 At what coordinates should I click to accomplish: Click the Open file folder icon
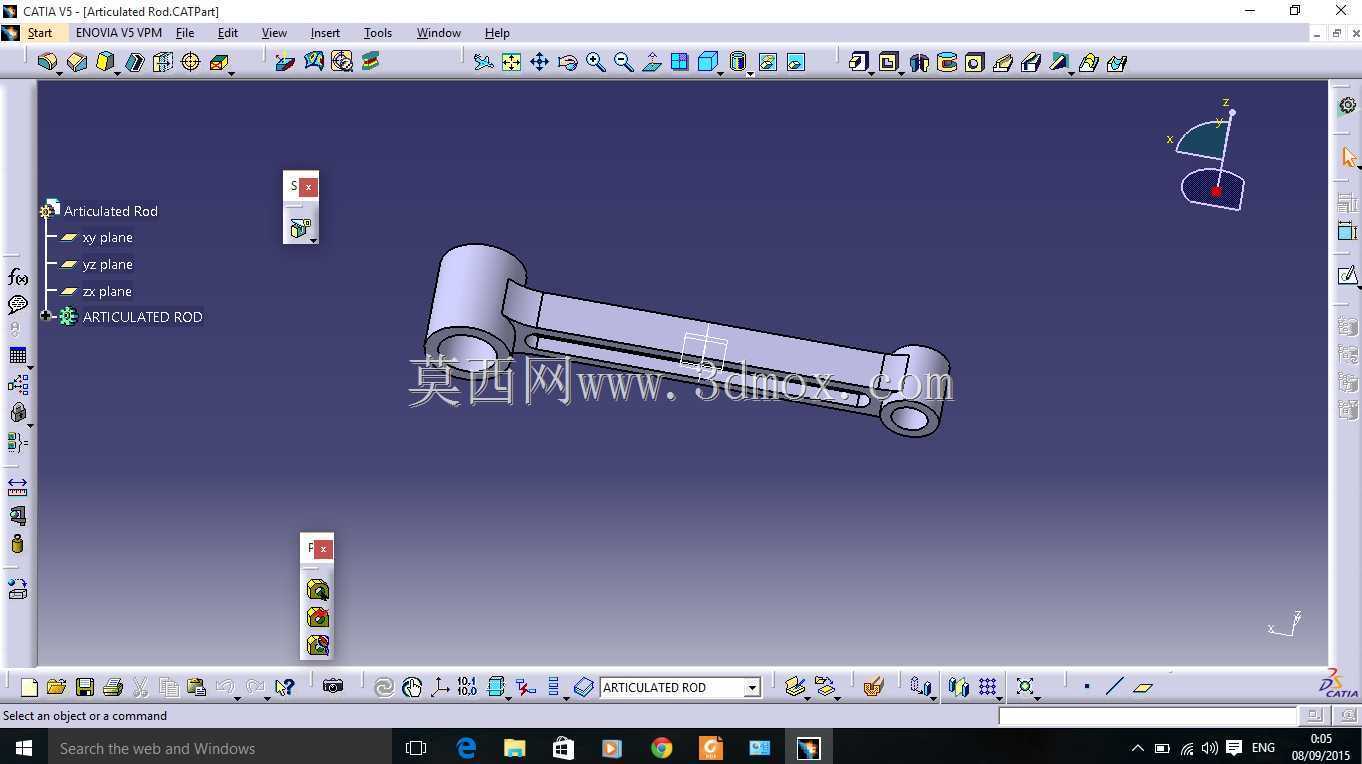coord(56,687)
